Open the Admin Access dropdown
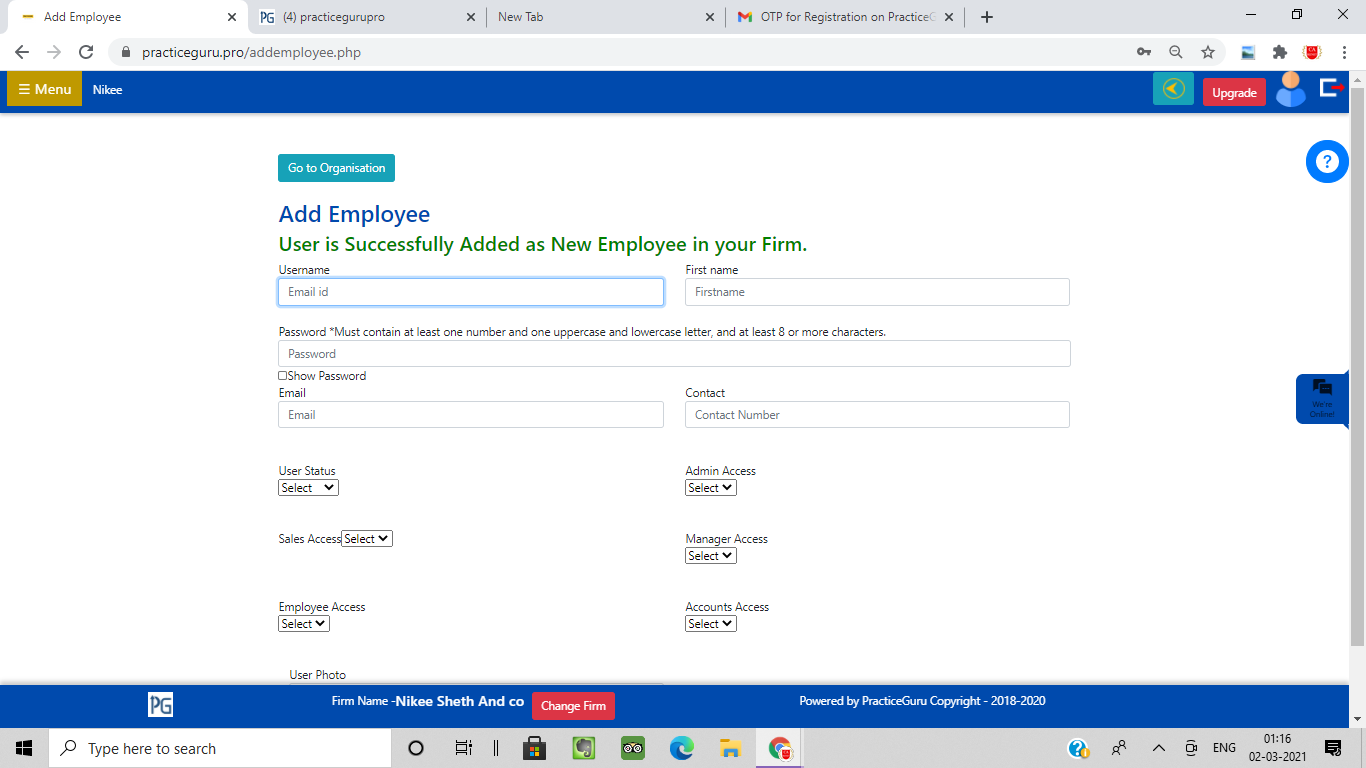 pyautogui.click(x=711, y=488)
